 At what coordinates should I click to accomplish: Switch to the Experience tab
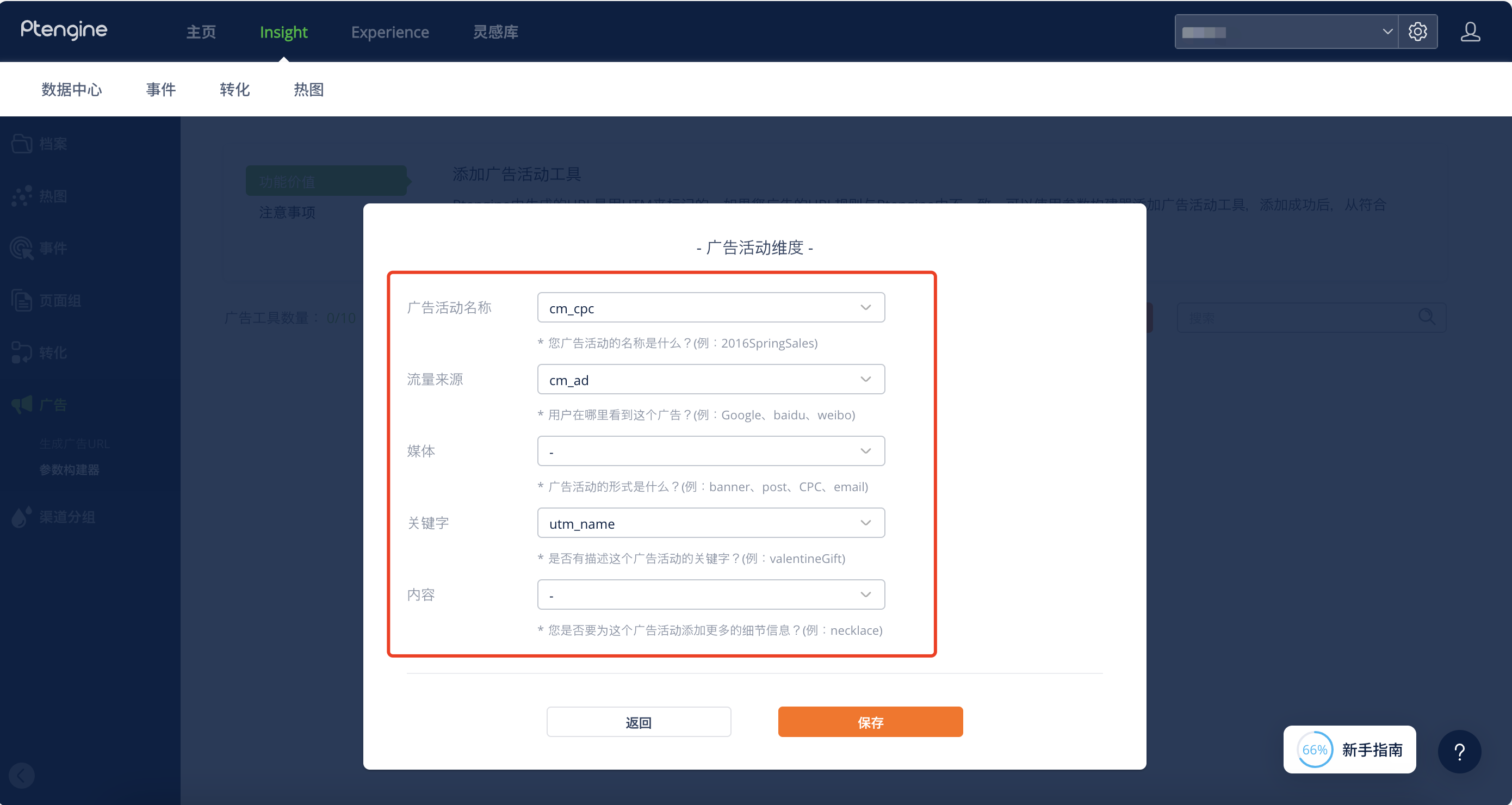point(390,32)
